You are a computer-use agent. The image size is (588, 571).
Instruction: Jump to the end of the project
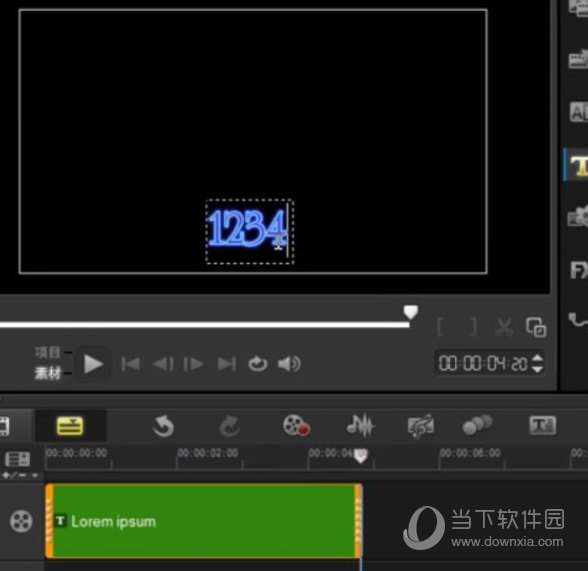[227, 364]
